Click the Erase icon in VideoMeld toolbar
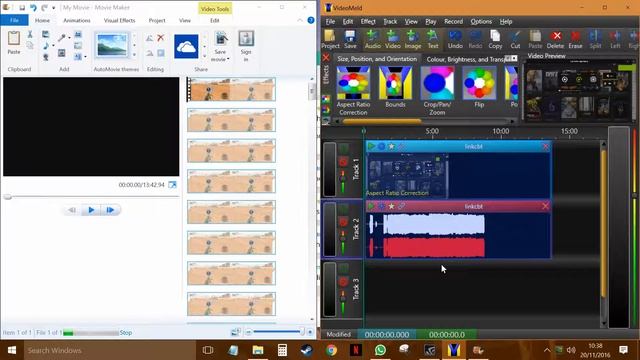This screenshot has height=360, width=640. 575,39
